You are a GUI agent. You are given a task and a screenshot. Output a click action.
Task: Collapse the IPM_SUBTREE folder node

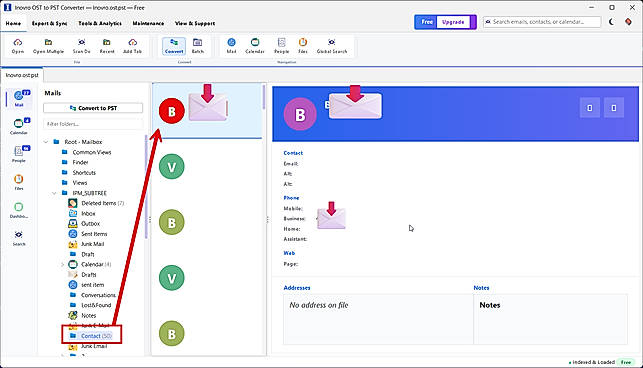pyautogui.click(x=54, y=193)
